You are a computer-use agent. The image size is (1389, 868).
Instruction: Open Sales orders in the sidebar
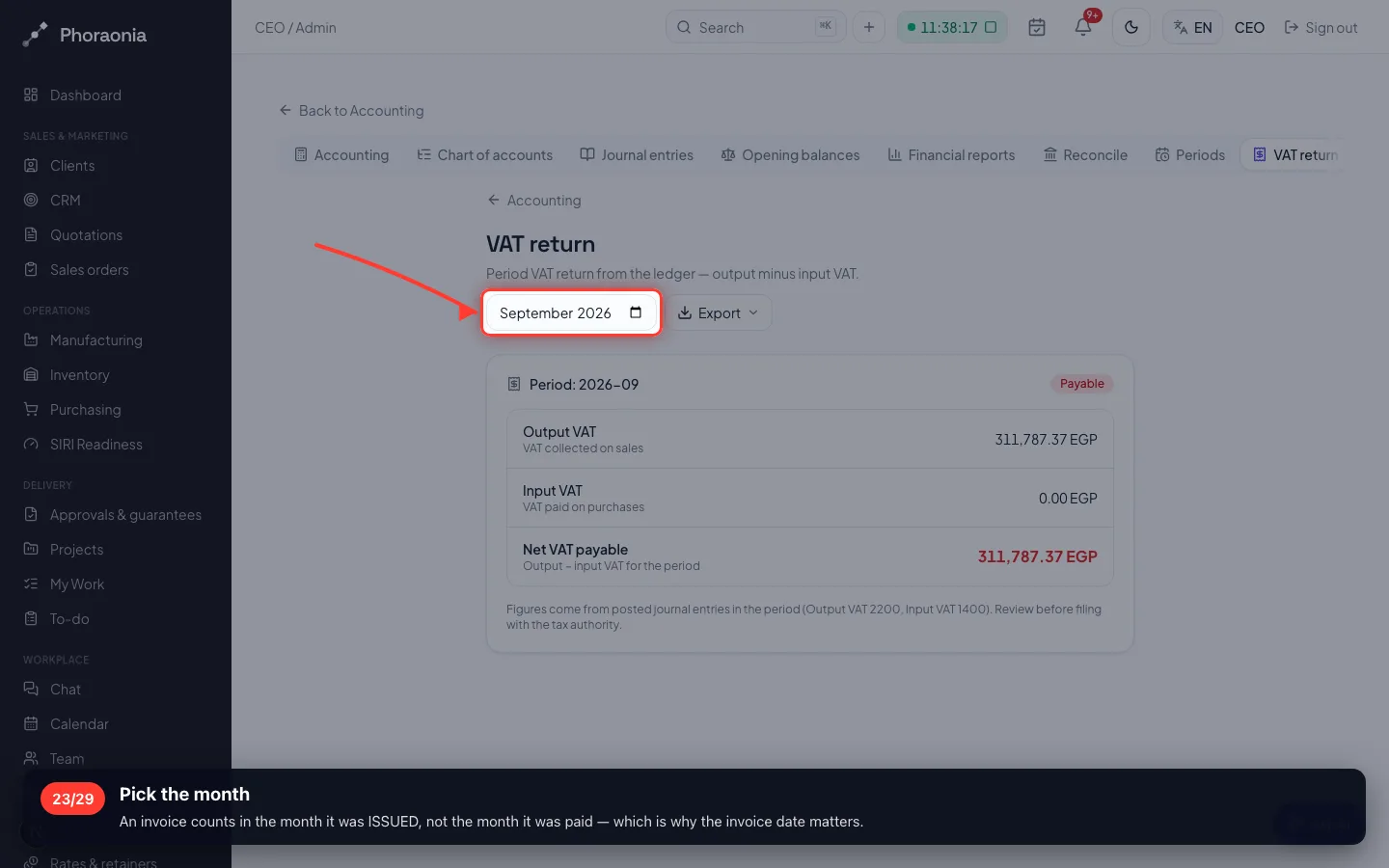[89, 270]
